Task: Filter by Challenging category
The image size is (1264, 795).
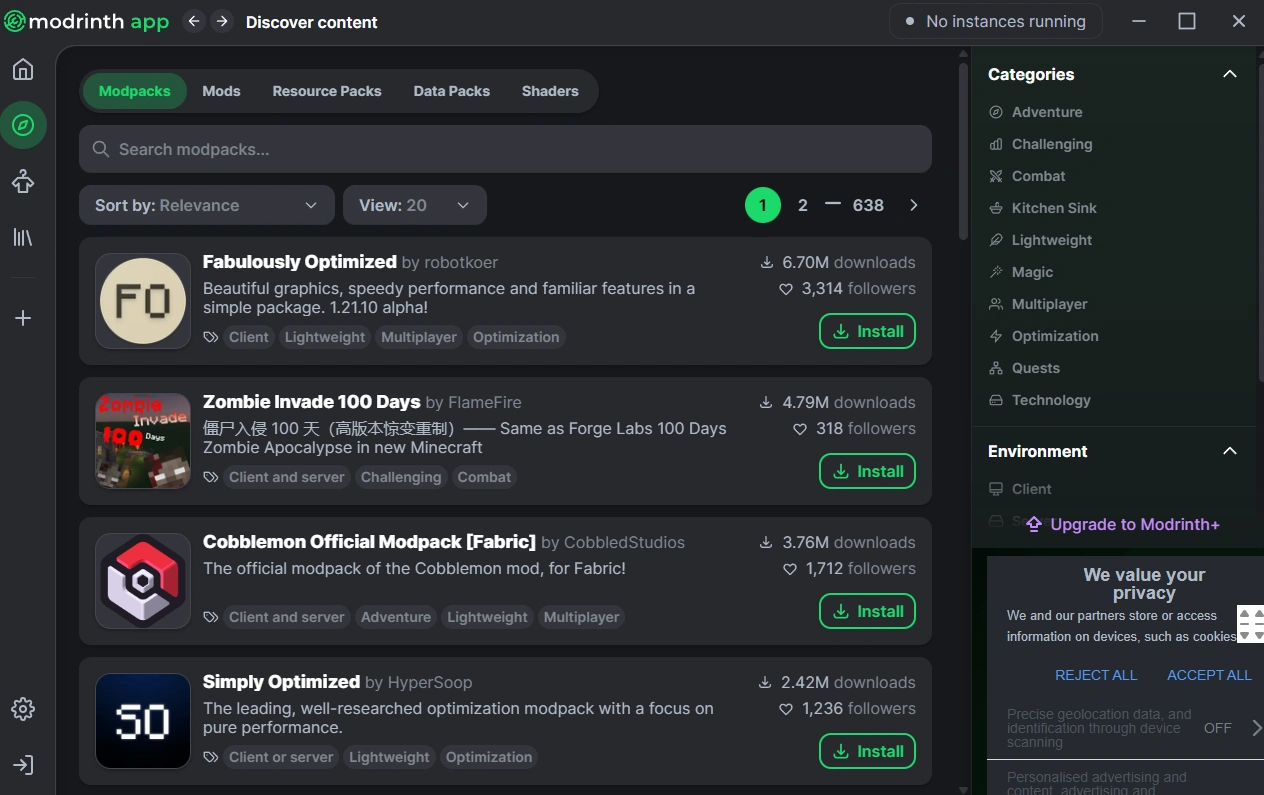Action: pyautogui.click(x=1040, y=144)
